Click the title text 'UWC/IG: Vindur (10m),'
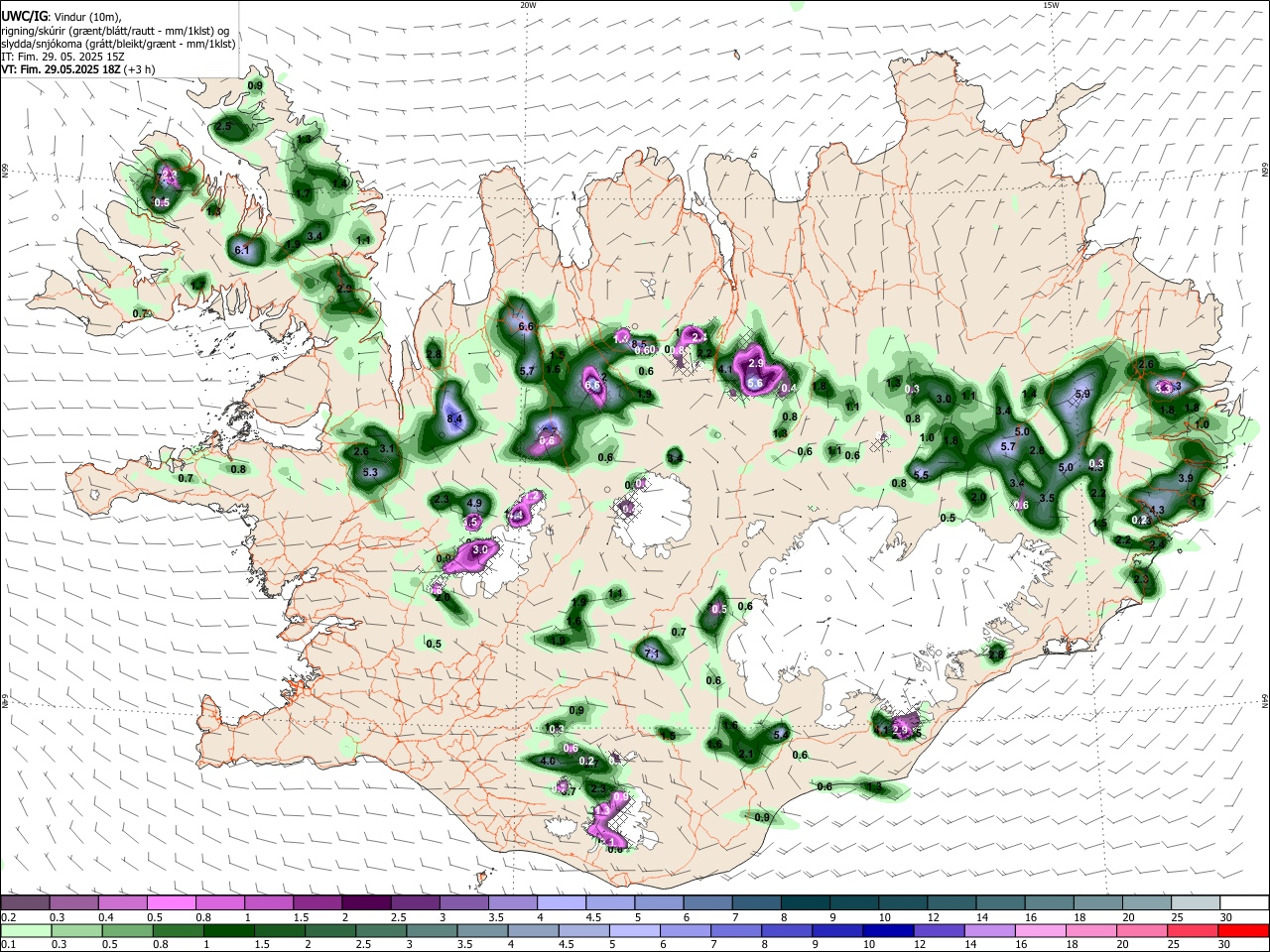Screen dimensions: 1270x952 [62, 17]
